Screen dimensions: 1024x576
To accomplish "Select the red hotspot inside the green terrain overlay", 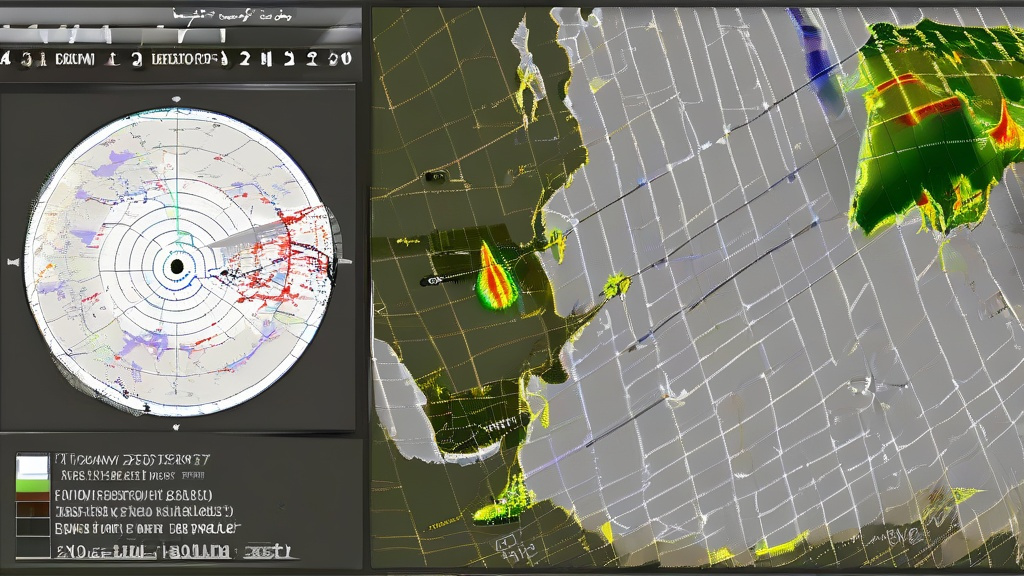I will [927, 111].
